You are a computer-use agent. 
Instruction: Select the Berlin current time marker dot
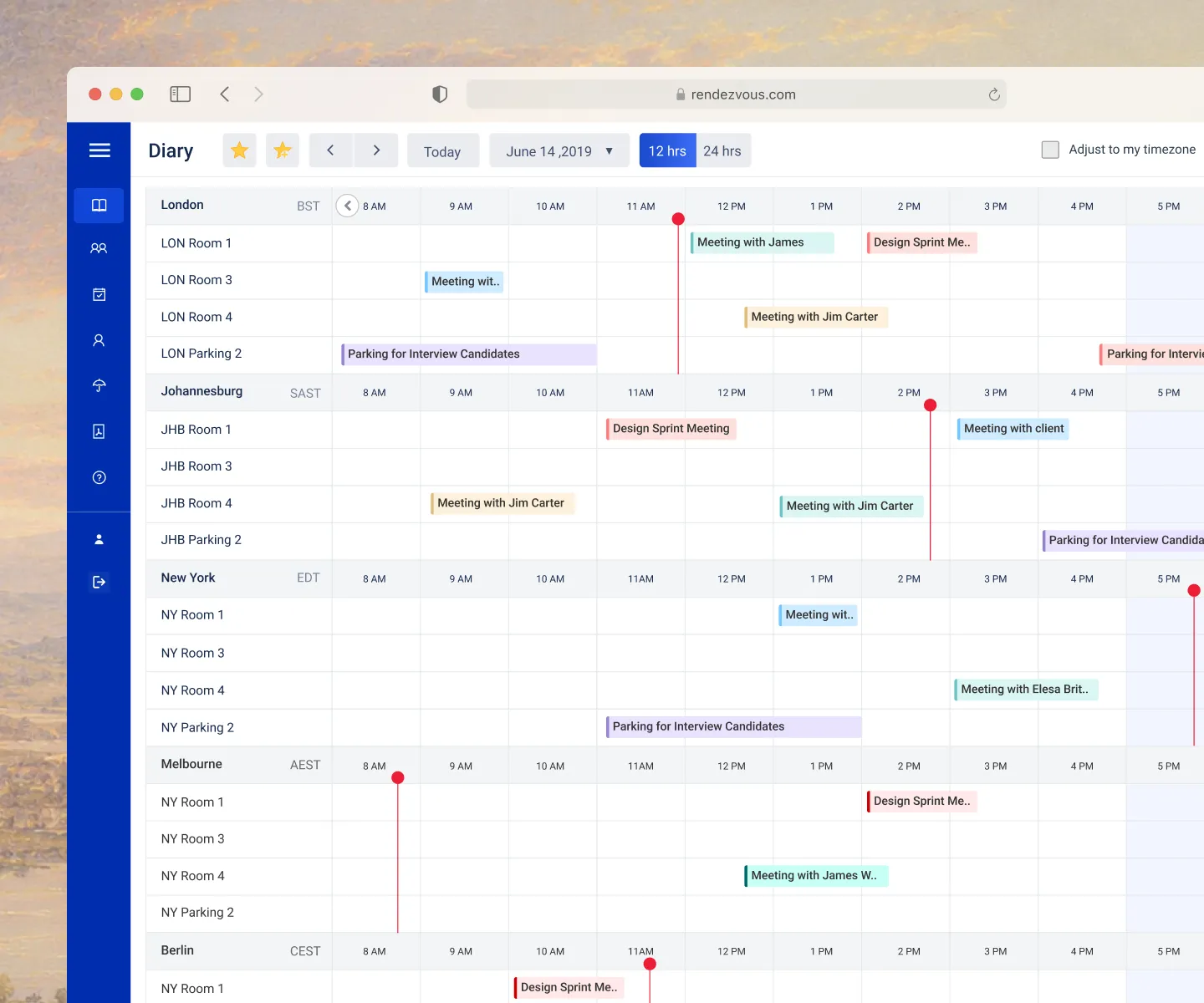[x=650, y=964]
